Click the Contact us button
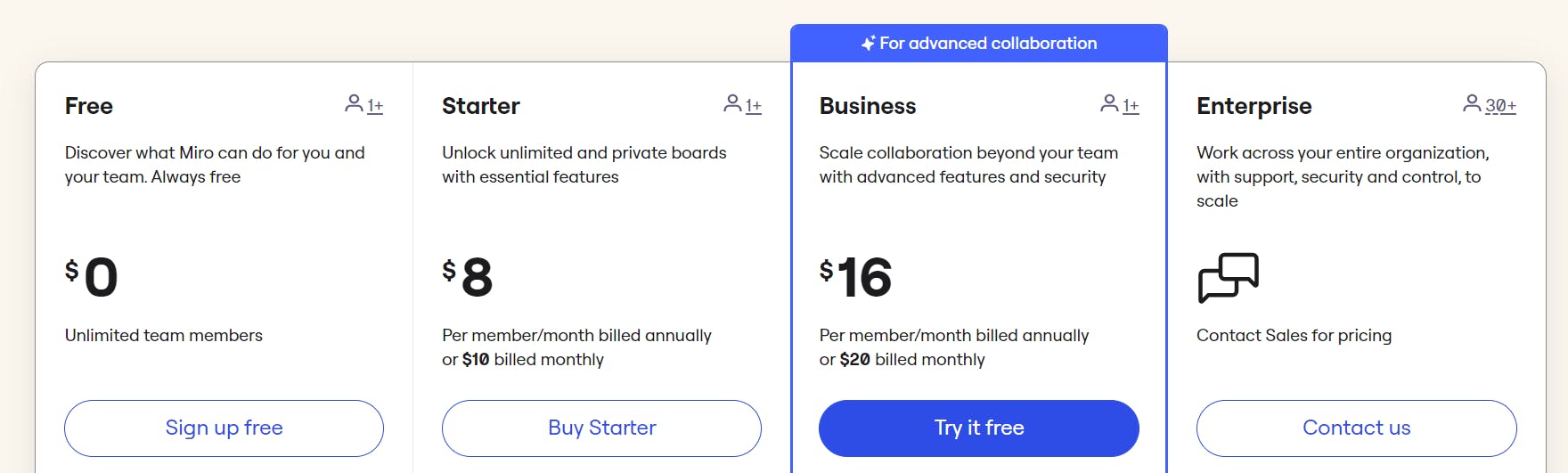Viewport: 1568px width, 473px height. [1356, 428]
